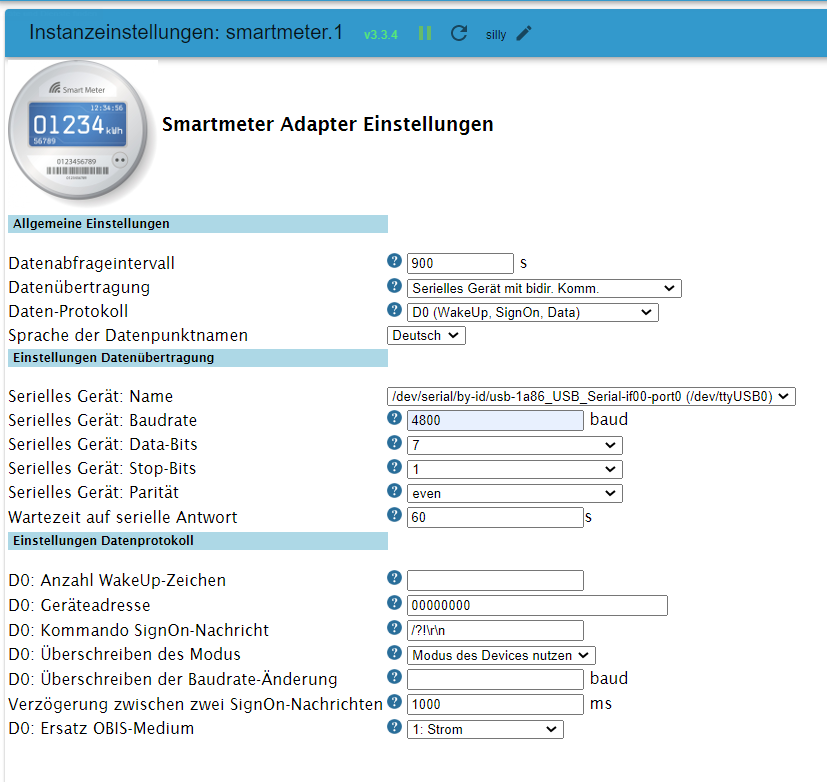Open the OBIS-Medium dropdown showing Strom
The image size is (827, 782).
click(485, 729)
